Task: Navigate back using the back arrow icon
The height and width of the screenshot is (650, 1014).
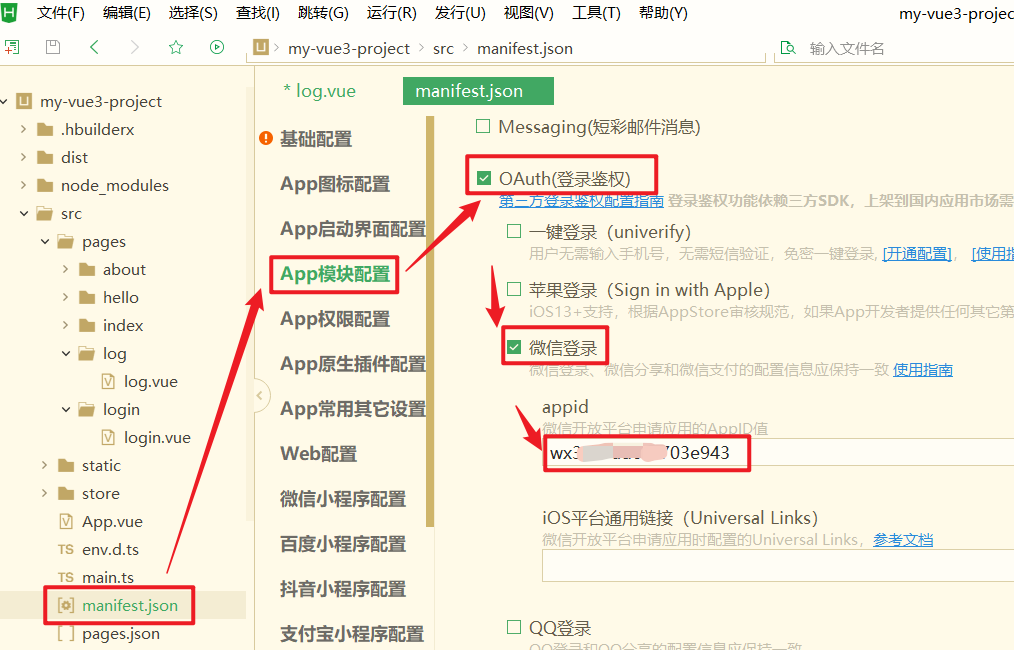Action: (92, 46)
